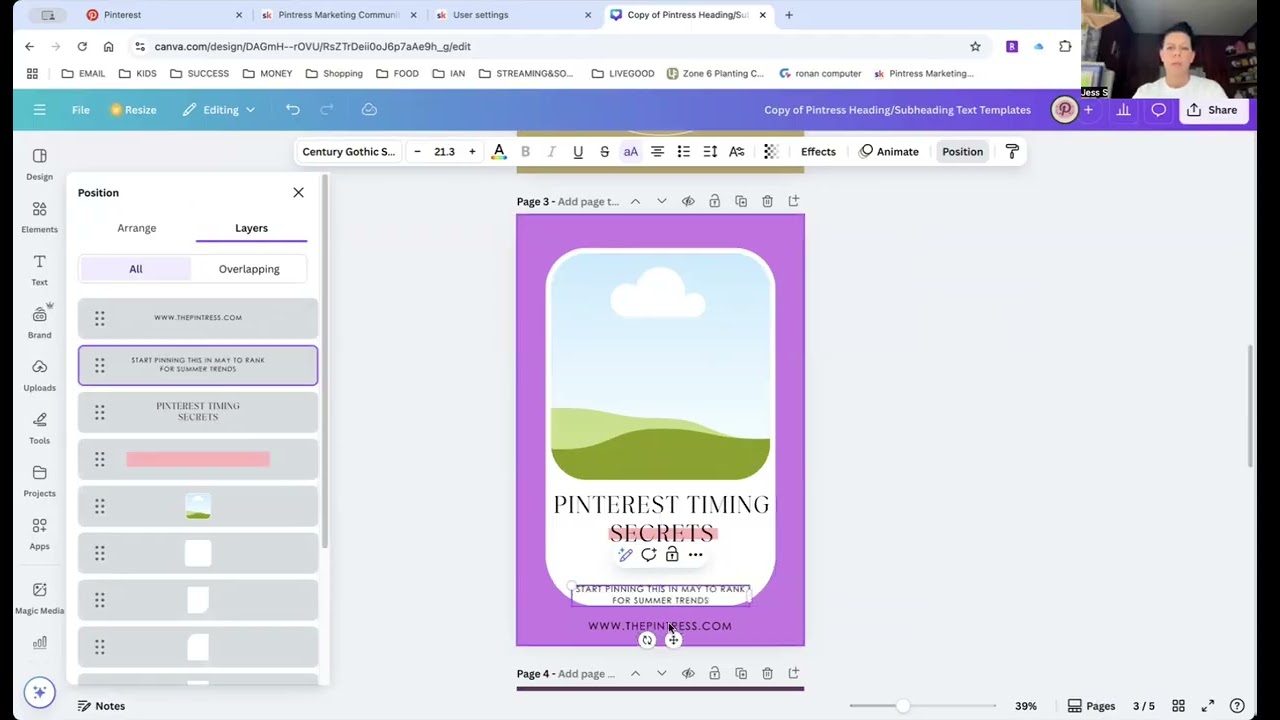Open the Tools sidebar panel
Viewport: 1280px width, 720px height.
39,429
